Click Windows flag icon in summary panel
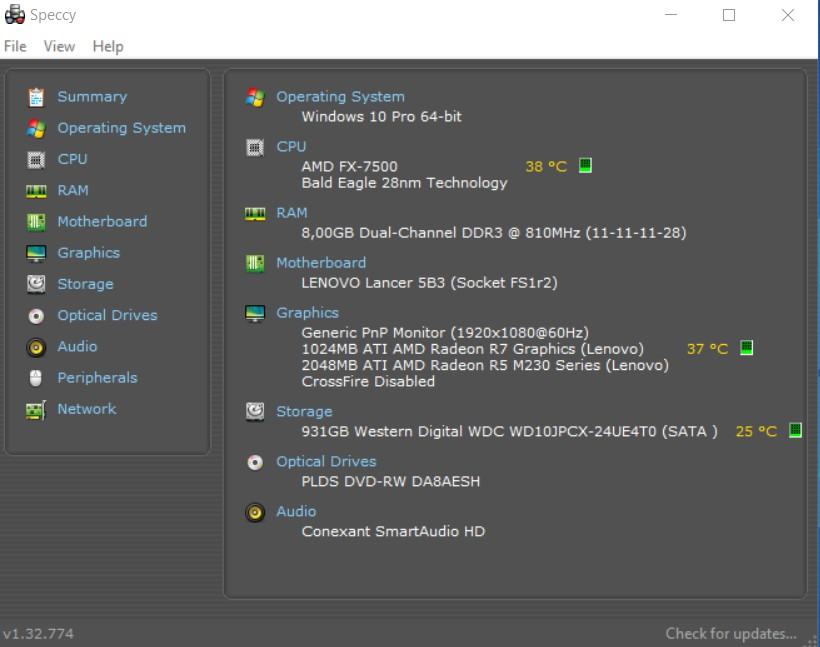The height and width of the screenshot is (647, 820). click(255, 97)
